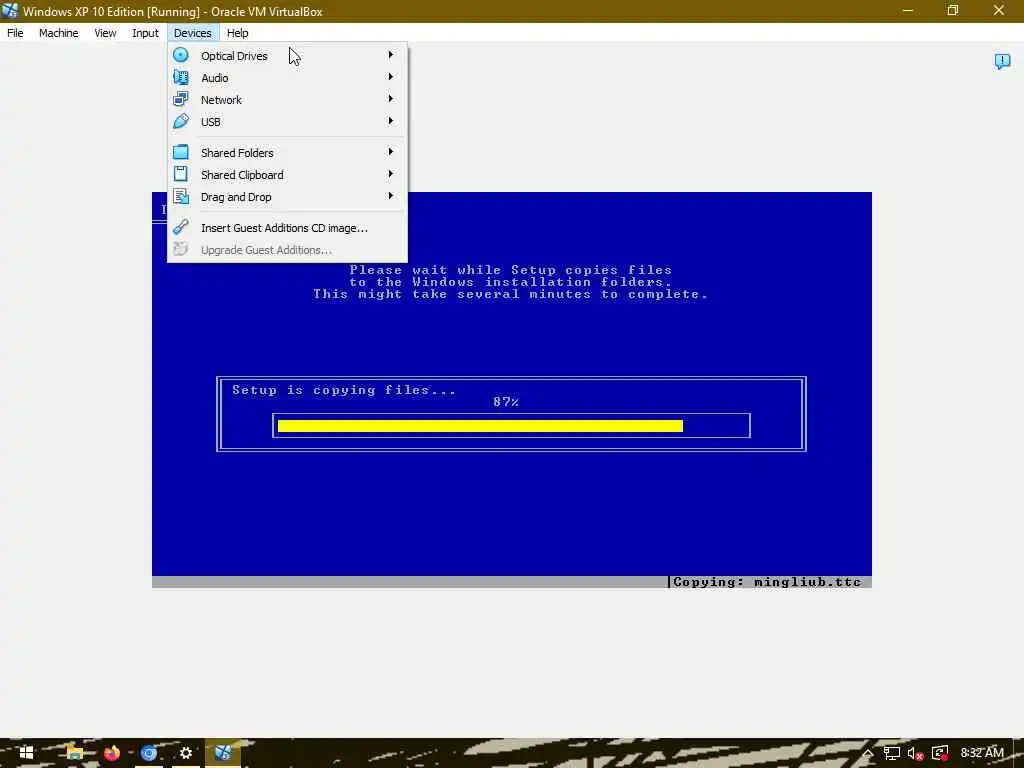Expand the Shared Folders submenu arrow
Viewport: 1024px width, 768px height.
click(391, 152)
